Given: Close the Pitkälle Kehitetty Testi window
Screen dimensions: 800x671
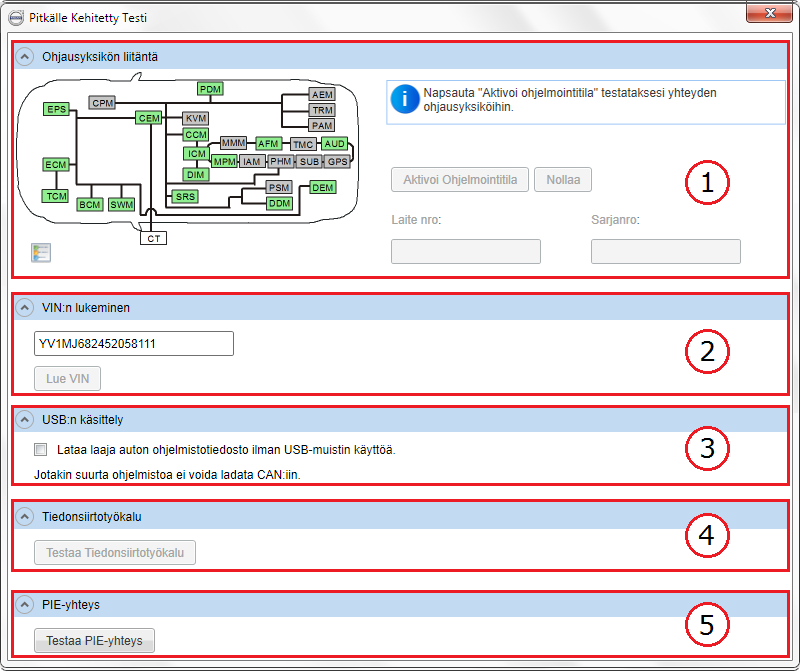Looking at the screenshot, I should coord(769,13).
